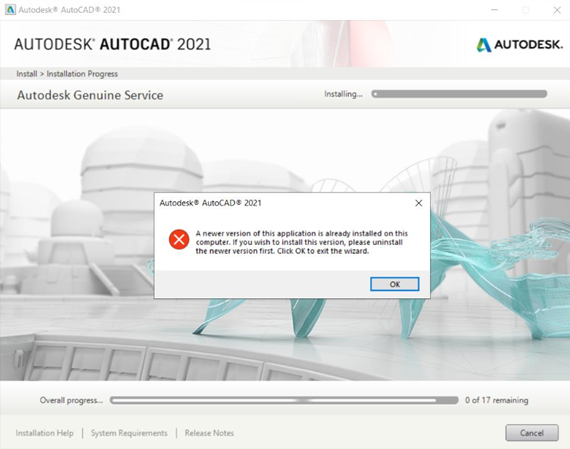Click the greyed-out maximize window button
The width and height of the screenshot is (570, 449).
click(x=526, y=10)
